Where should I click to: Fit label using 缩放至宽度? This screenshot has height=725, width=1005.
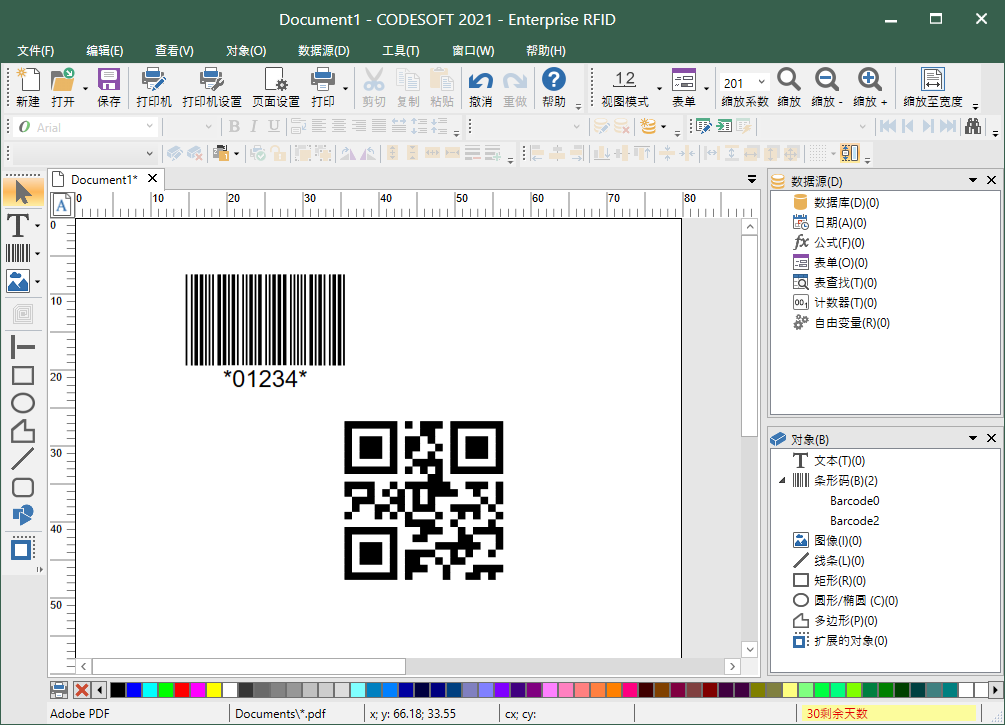coord(933,87)
